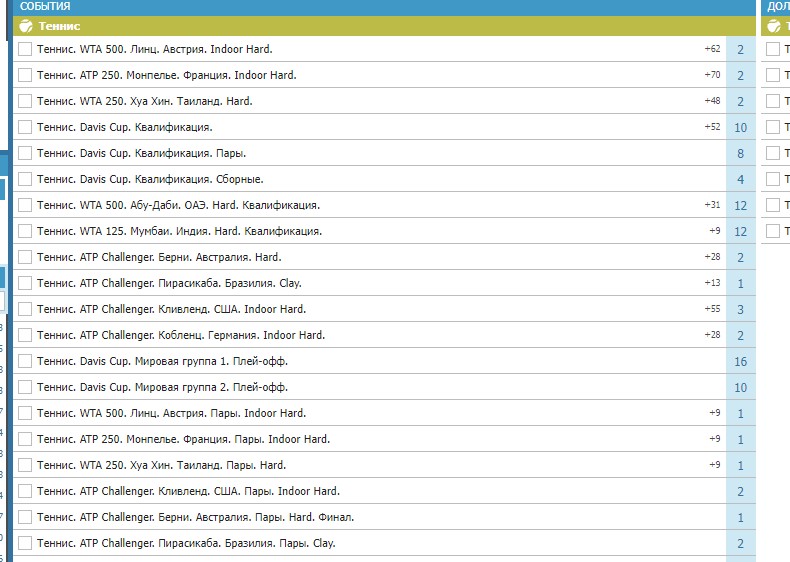Viewport: 790px width, 562px height.
Task: Click event count 4 for Квалификация Сборные
Action: click(741, 179)
